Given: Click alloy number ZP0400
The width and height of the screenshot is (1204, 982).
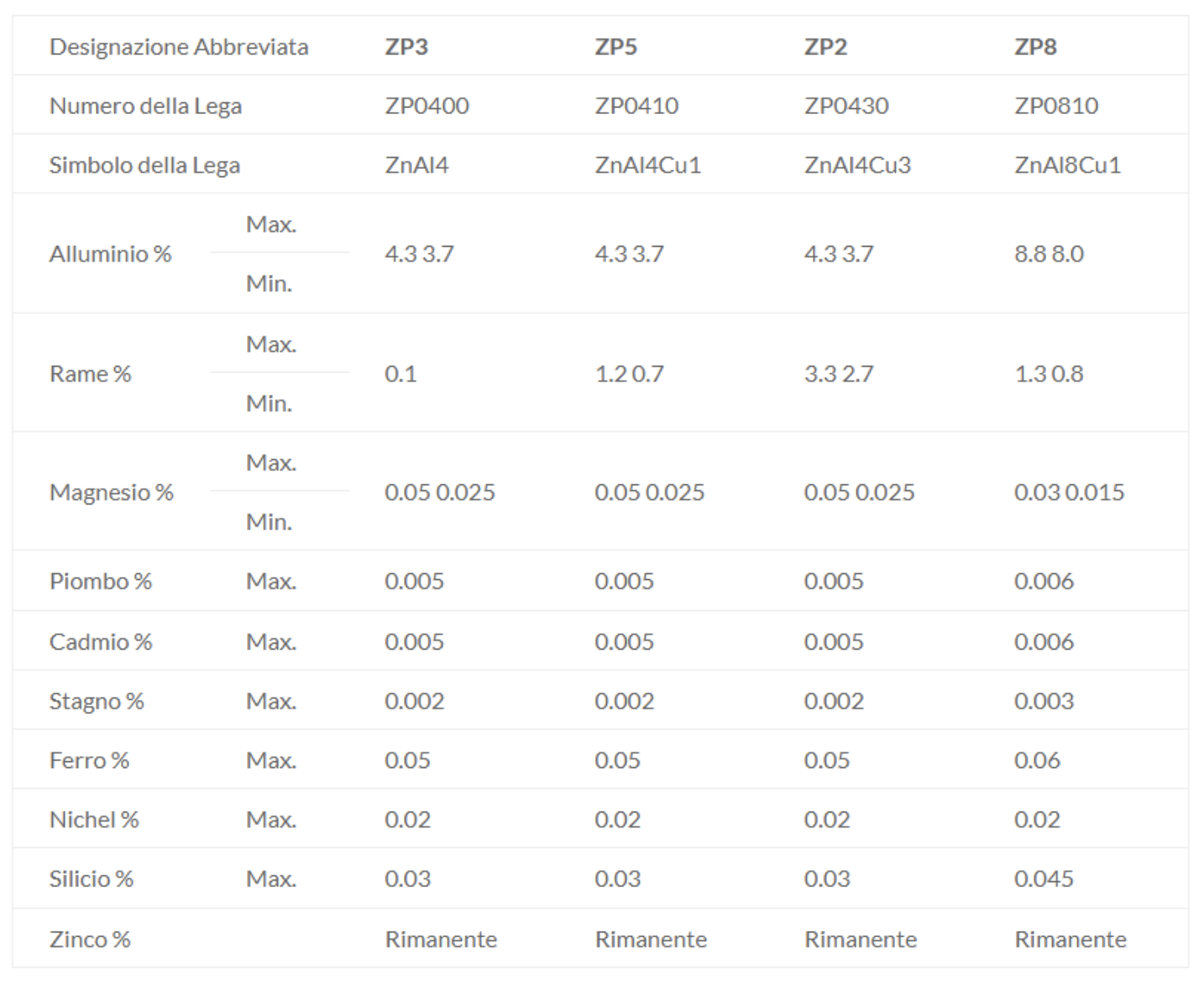Looking at the screenshot, I should [427, 106].
